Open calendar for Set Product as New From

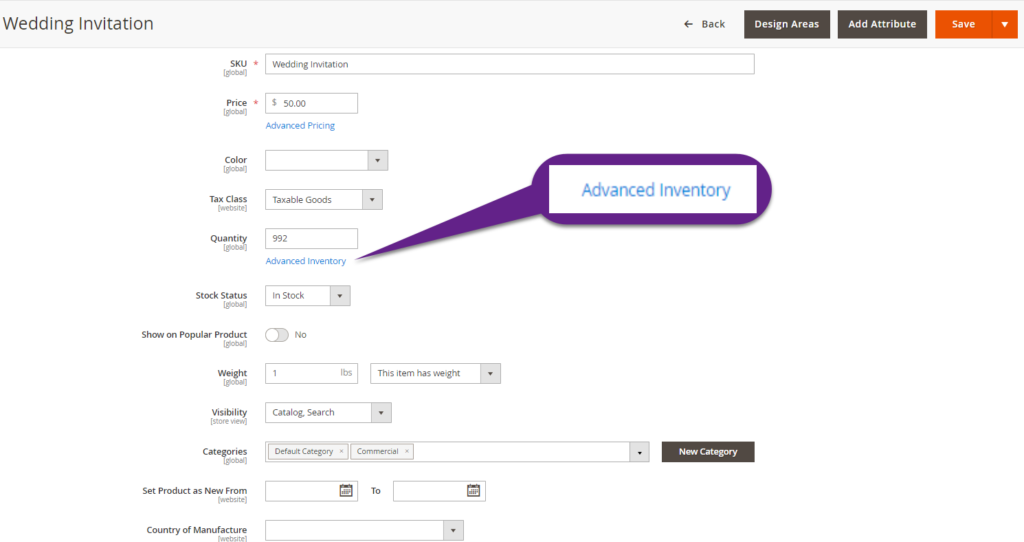[x=346, y=491]
